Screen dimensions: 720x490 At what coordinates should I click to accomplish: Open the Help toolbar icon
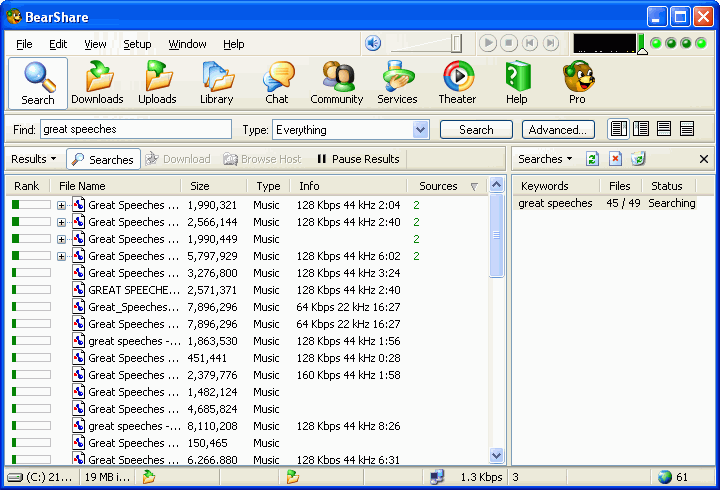click(x=517, y=84)
